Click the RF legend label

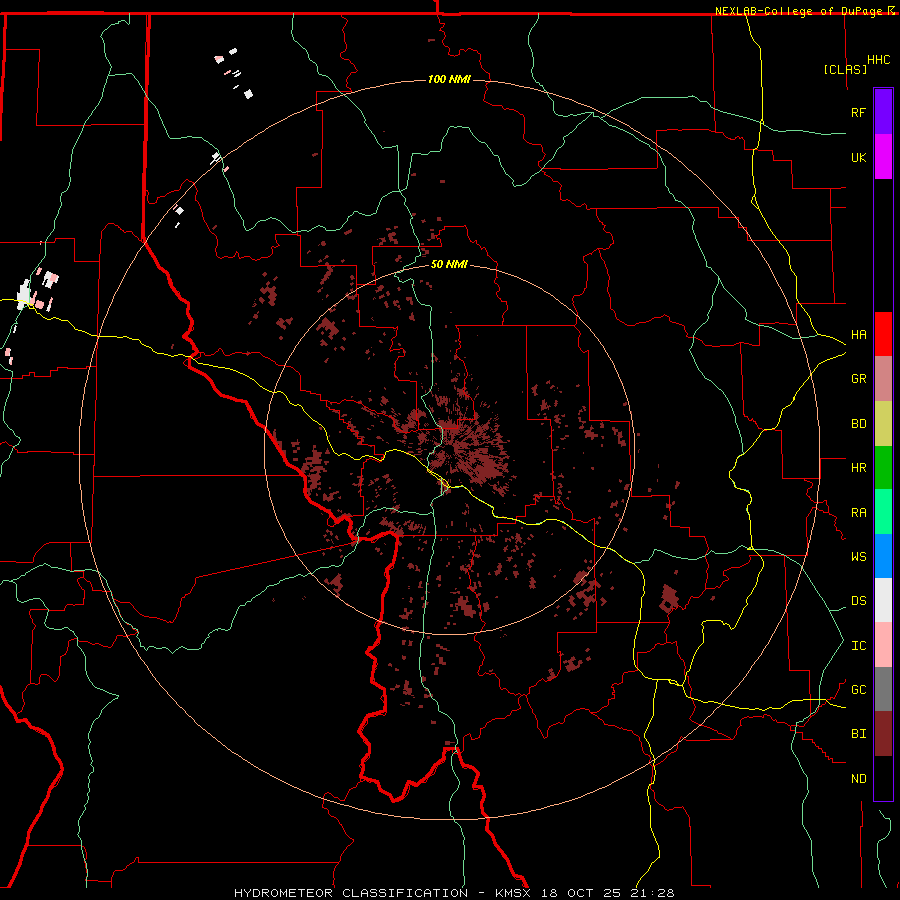click(x=859, y=112)
